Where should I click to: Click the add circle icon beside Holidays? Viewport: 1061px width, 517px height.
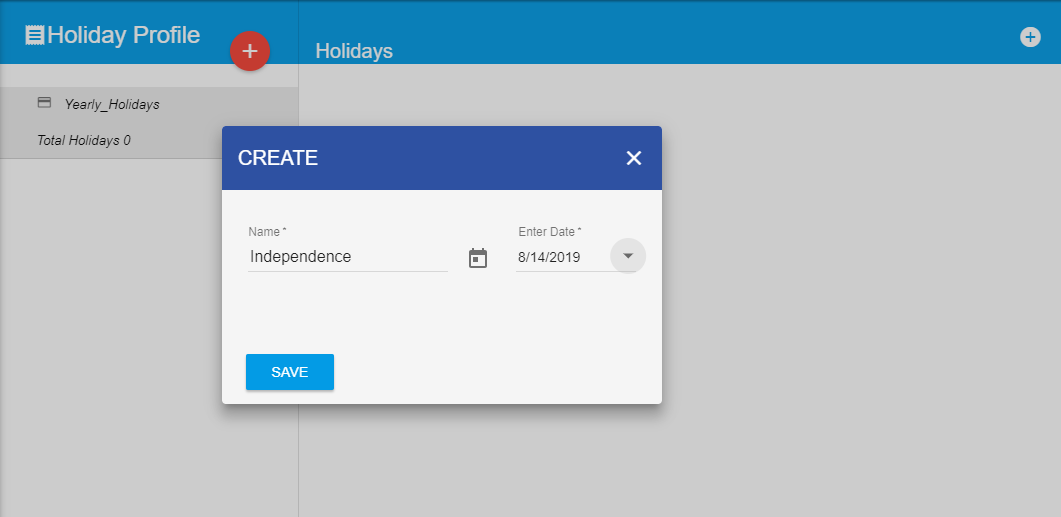coord(1030,37)
